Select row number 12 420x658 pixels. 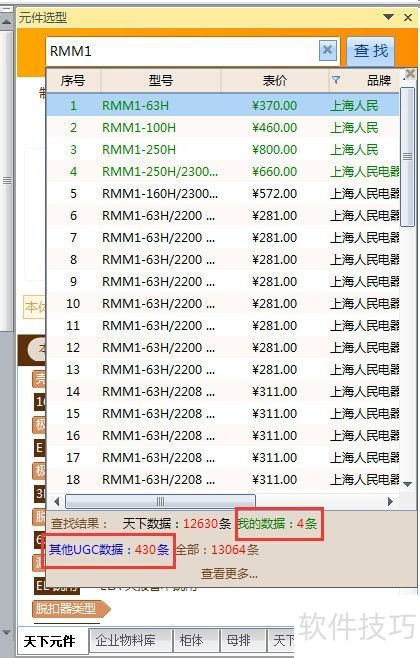(x=223, y=347)
